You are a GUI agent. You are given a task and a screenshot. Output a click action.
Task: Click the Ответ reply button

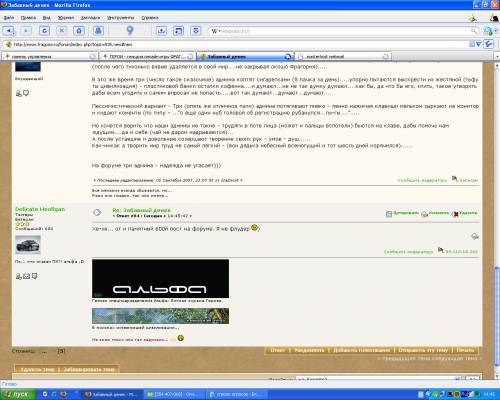(278, 350)
